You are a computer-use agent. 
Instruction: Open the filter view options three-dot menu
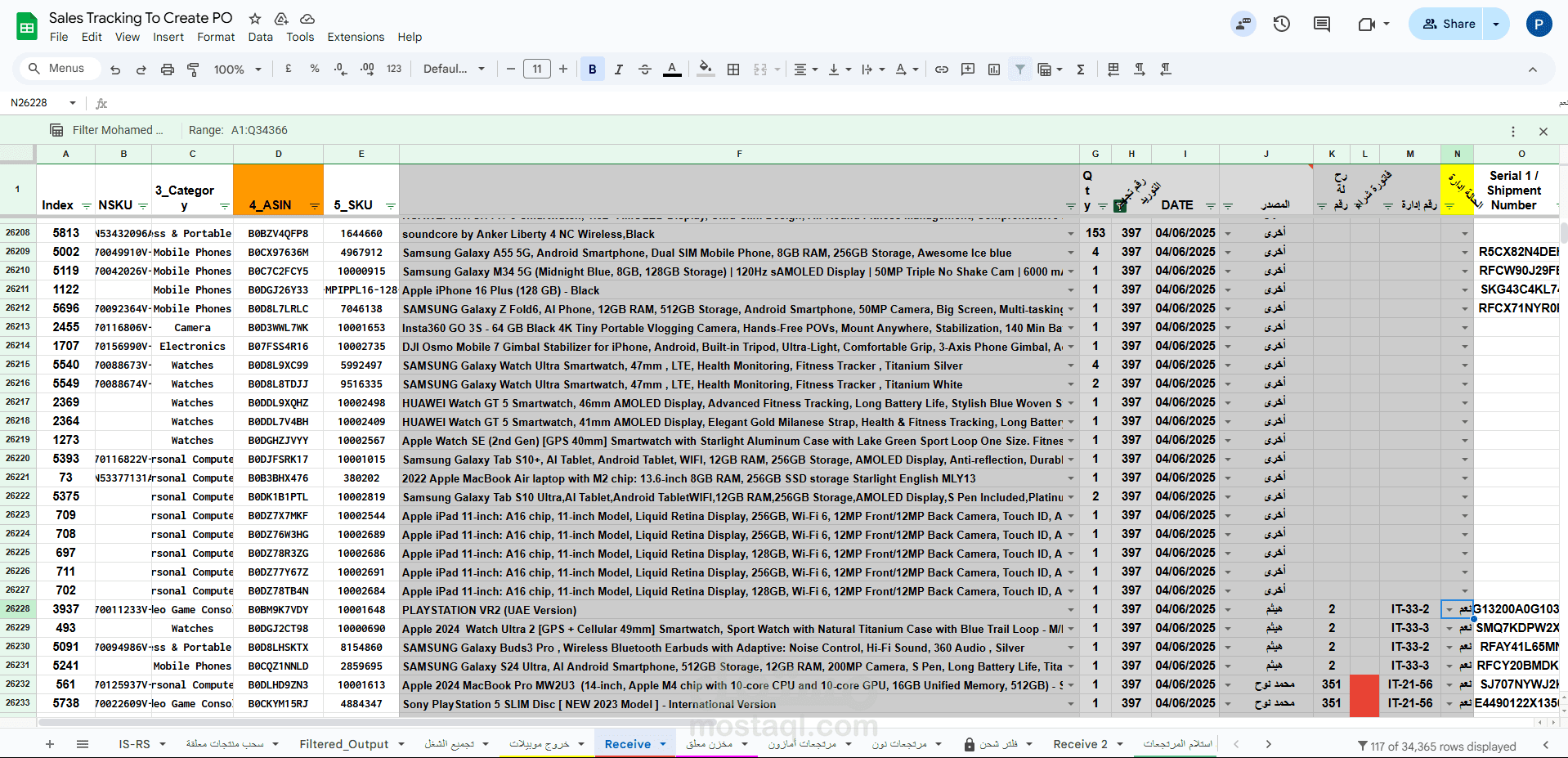(x=1513, y=131)
